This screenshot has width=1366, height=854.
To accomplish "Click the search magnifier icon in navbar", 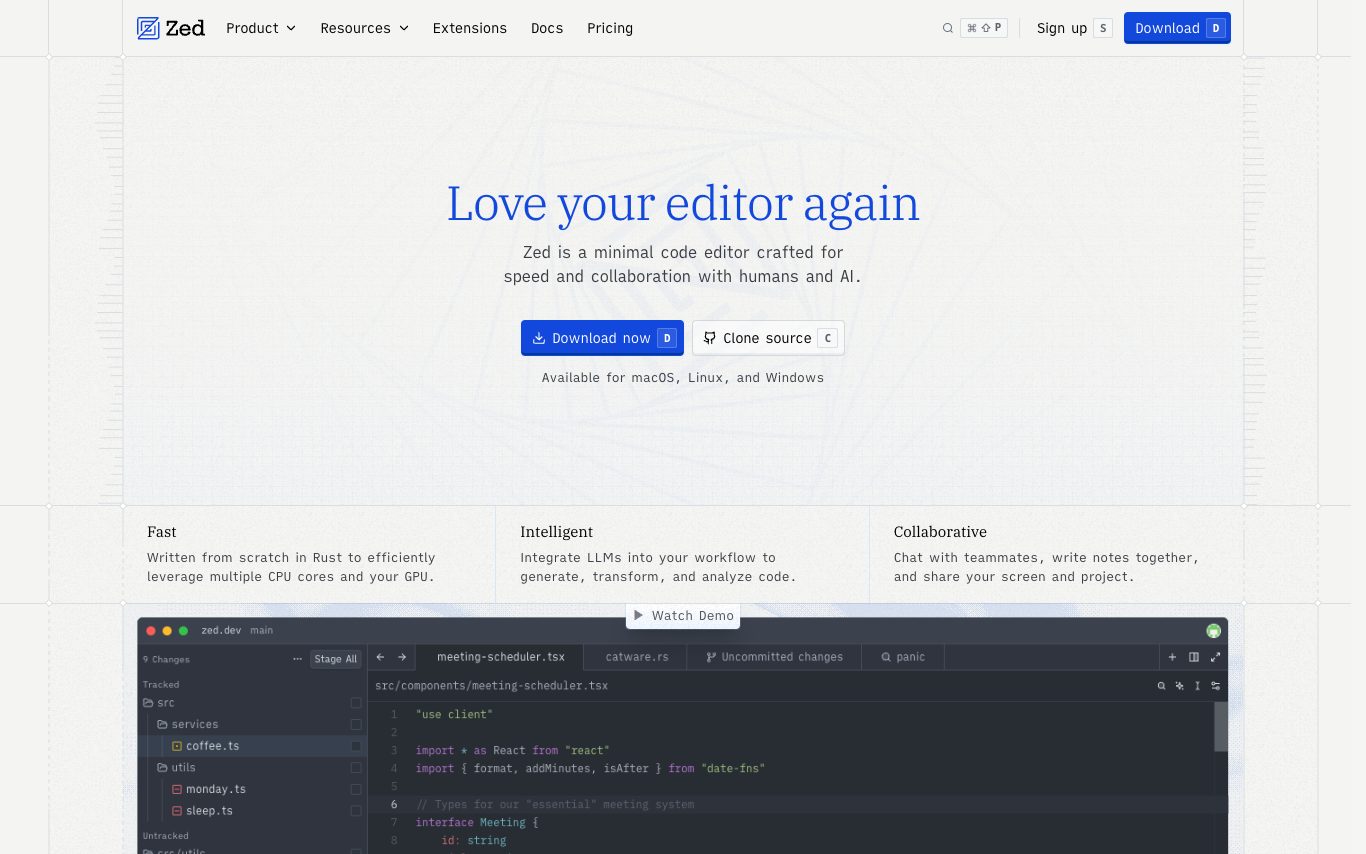I will (947, 28).
